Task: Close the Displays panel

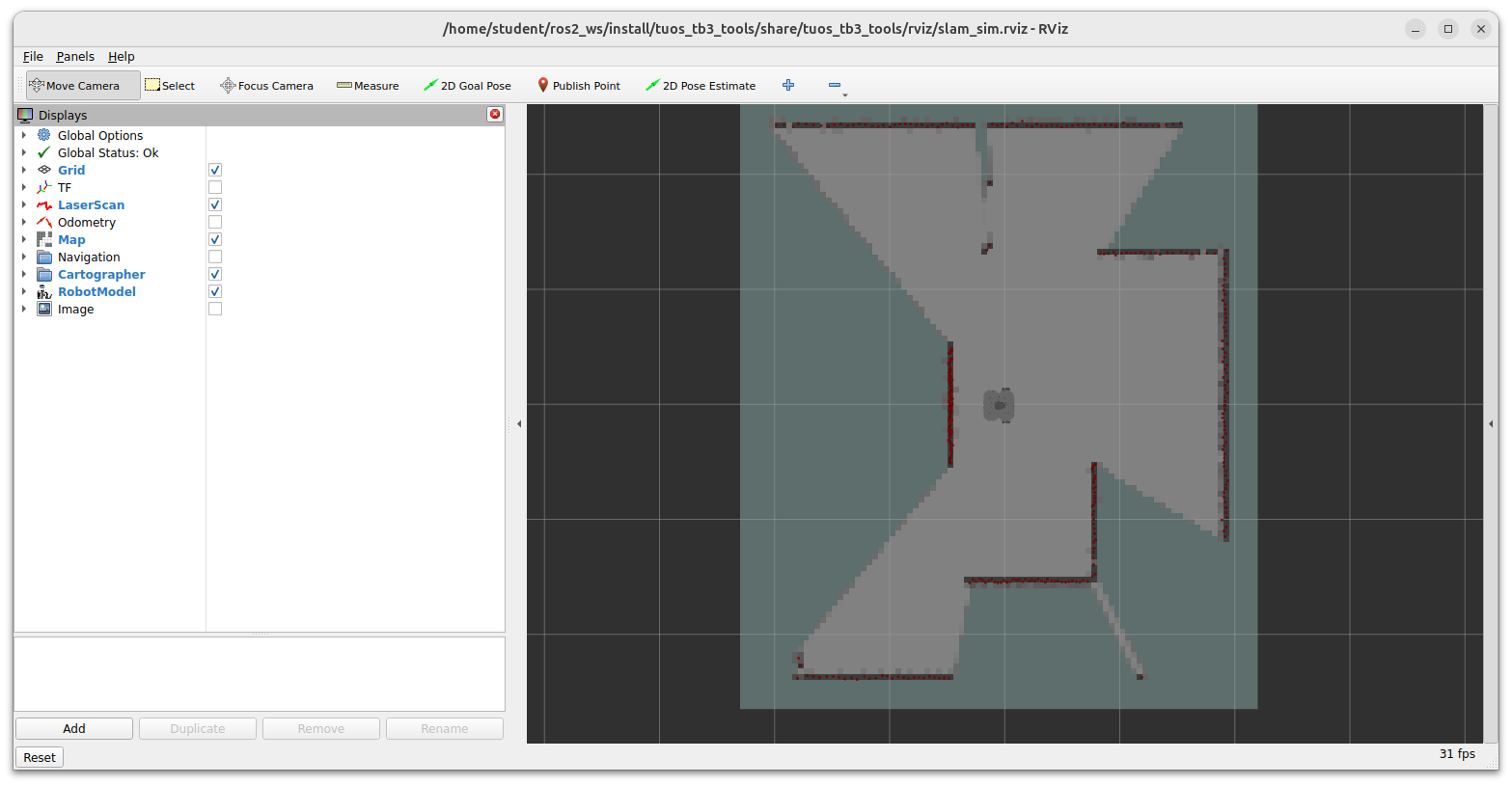Action: point(495,115)
